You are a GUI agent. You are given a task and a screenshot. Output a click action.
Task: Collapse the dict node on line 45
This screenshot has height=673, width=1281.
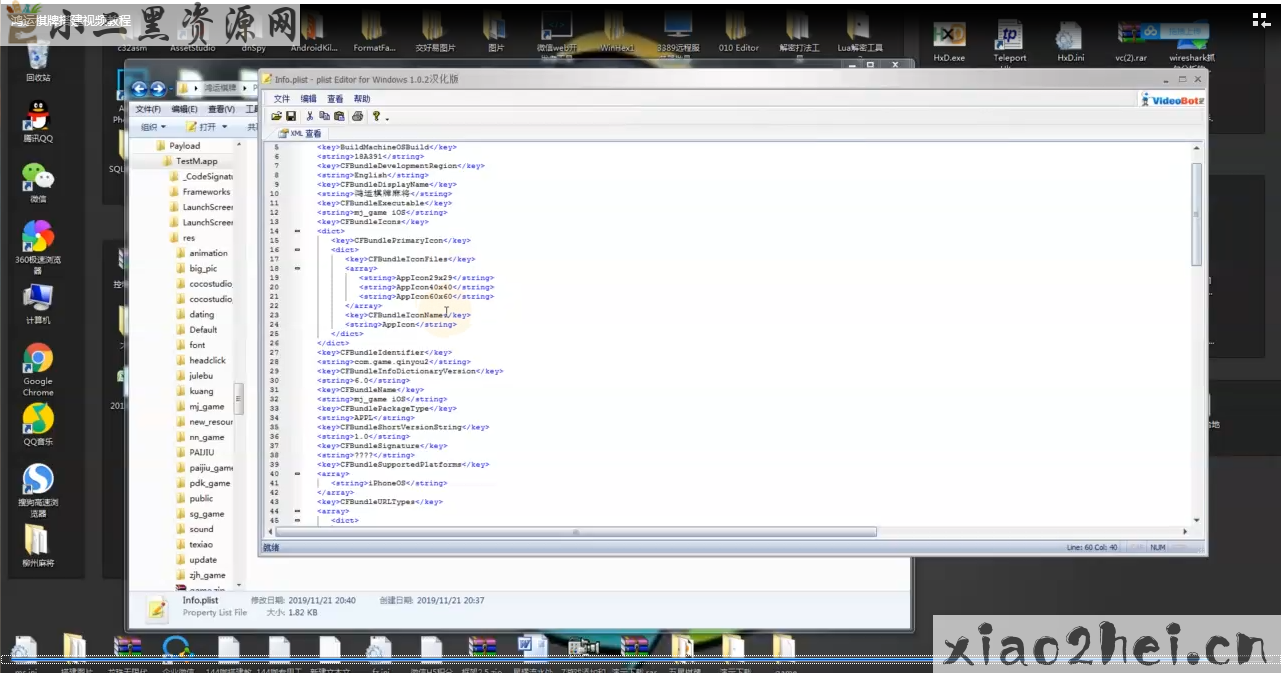point(297,521)
